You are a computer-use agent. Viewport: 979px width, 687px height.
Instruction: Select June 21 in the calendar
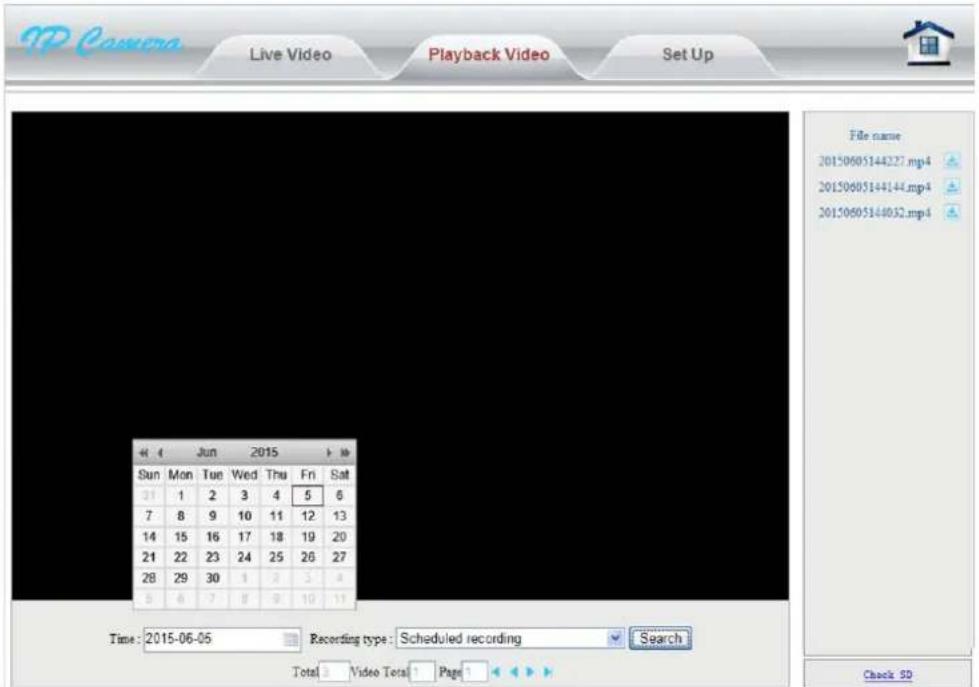click(149, 557)
